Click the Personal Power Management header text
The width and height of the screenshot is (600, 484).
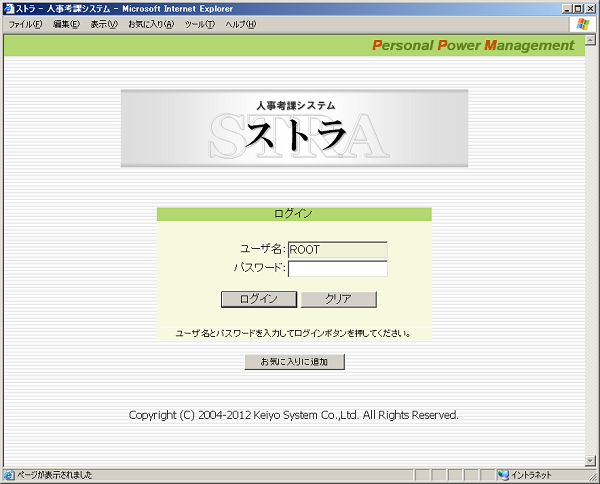473,46
